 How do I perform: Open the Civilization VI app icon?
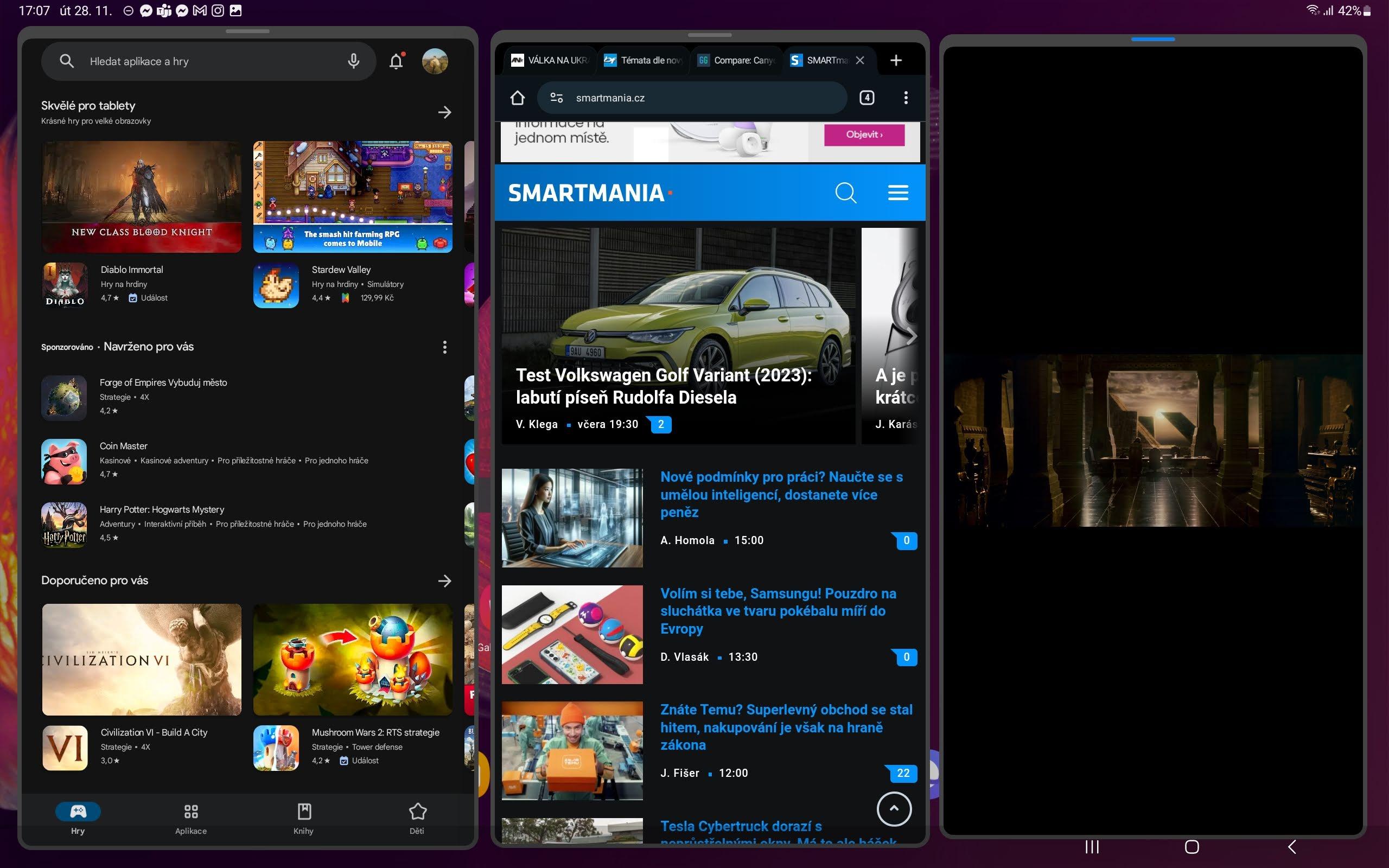coord(65,748)
